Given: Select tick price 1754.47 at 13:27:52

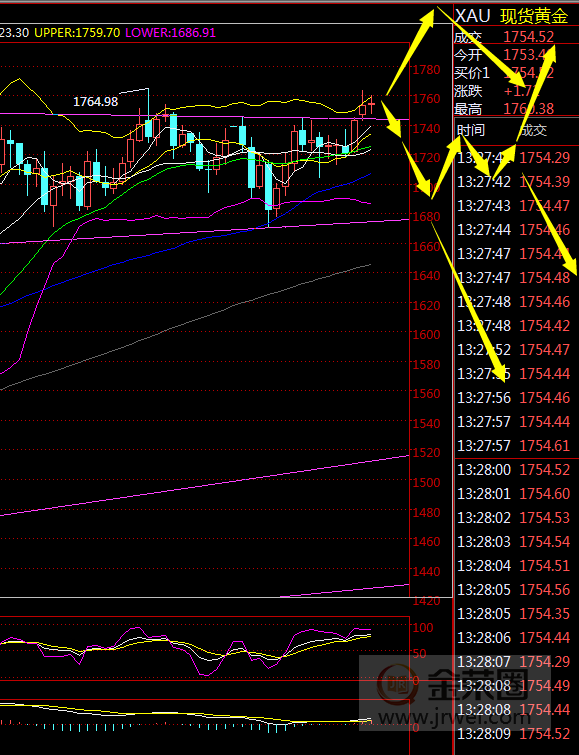Looking at the screenshot, I should [545, 350].
